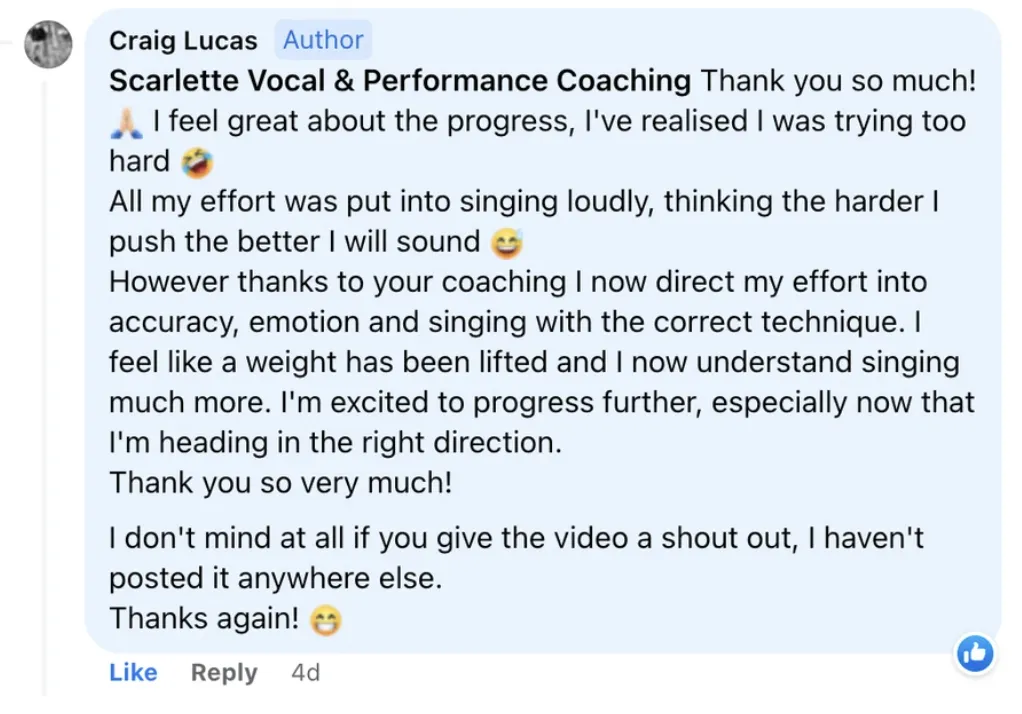
Task: Open Scarlette Vocal & Performance Coaching page mention
Action: 400,81
